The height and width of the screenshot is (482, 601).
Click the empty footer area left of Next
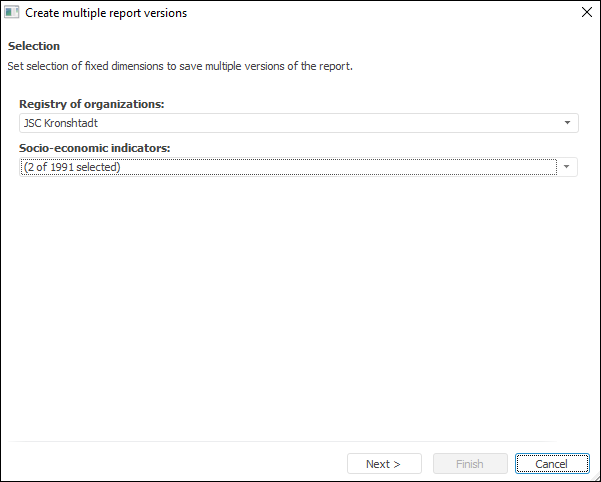[170, 464]
